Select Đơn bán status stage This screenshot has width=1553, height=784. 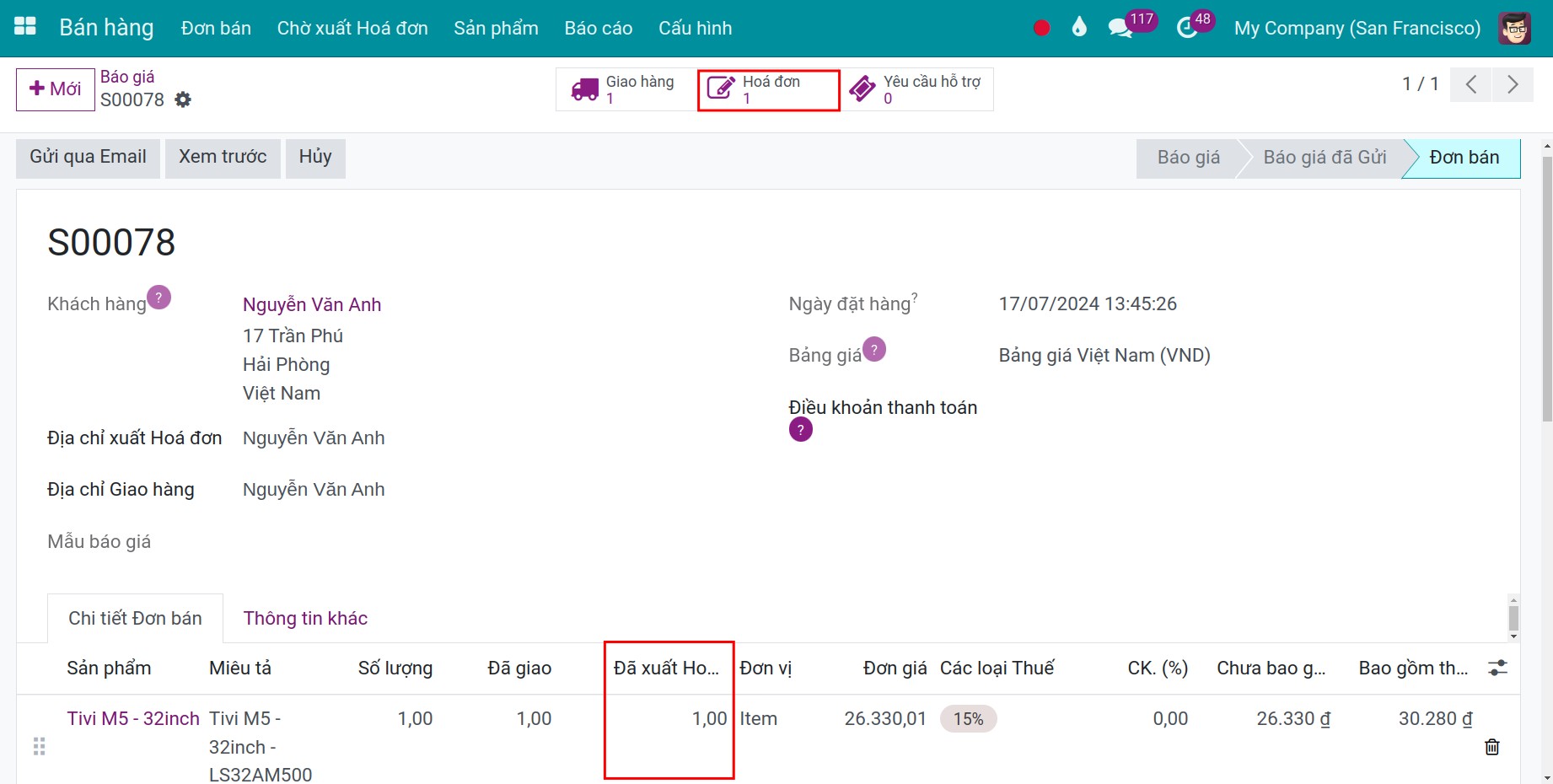point(1464,158)
